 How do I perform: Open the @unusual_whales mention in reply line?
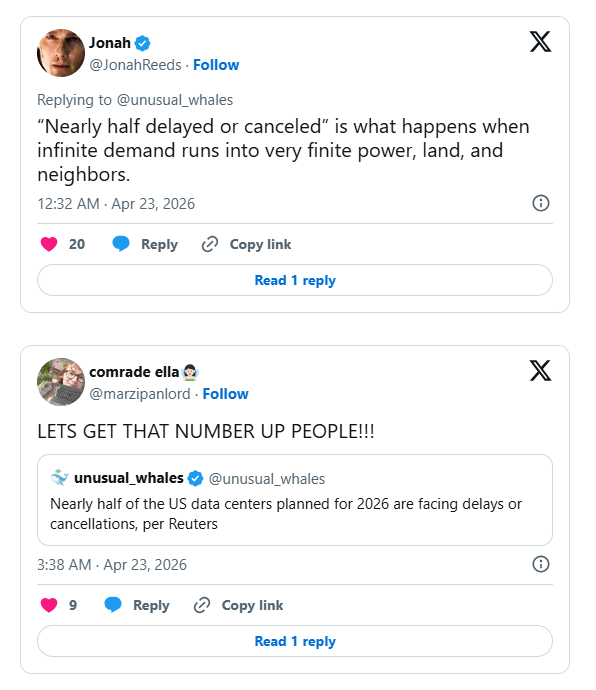coord(175,100)
